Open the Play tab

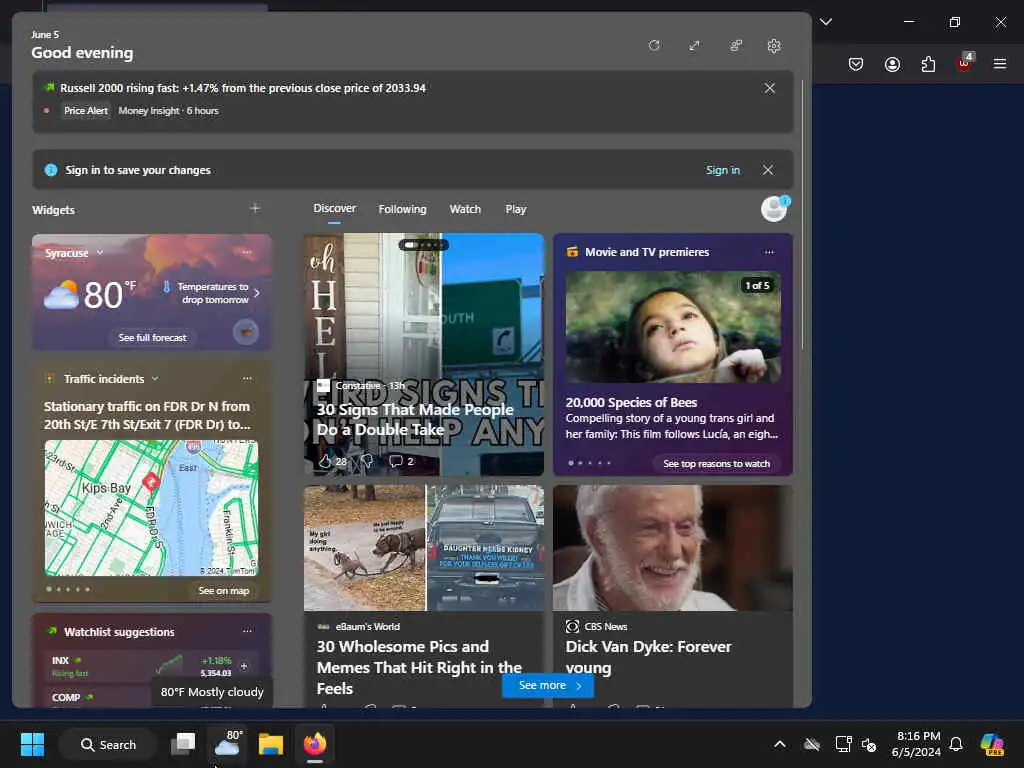(515, 209)
